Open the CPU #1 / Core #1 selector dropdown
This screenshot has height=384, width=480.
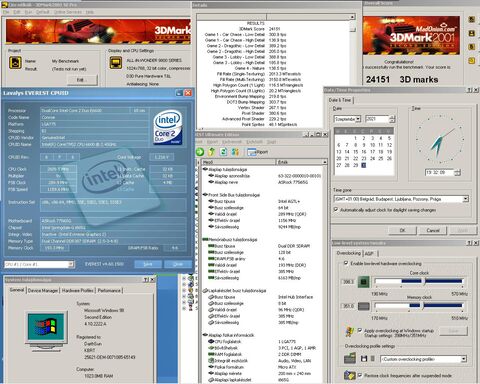71,264
